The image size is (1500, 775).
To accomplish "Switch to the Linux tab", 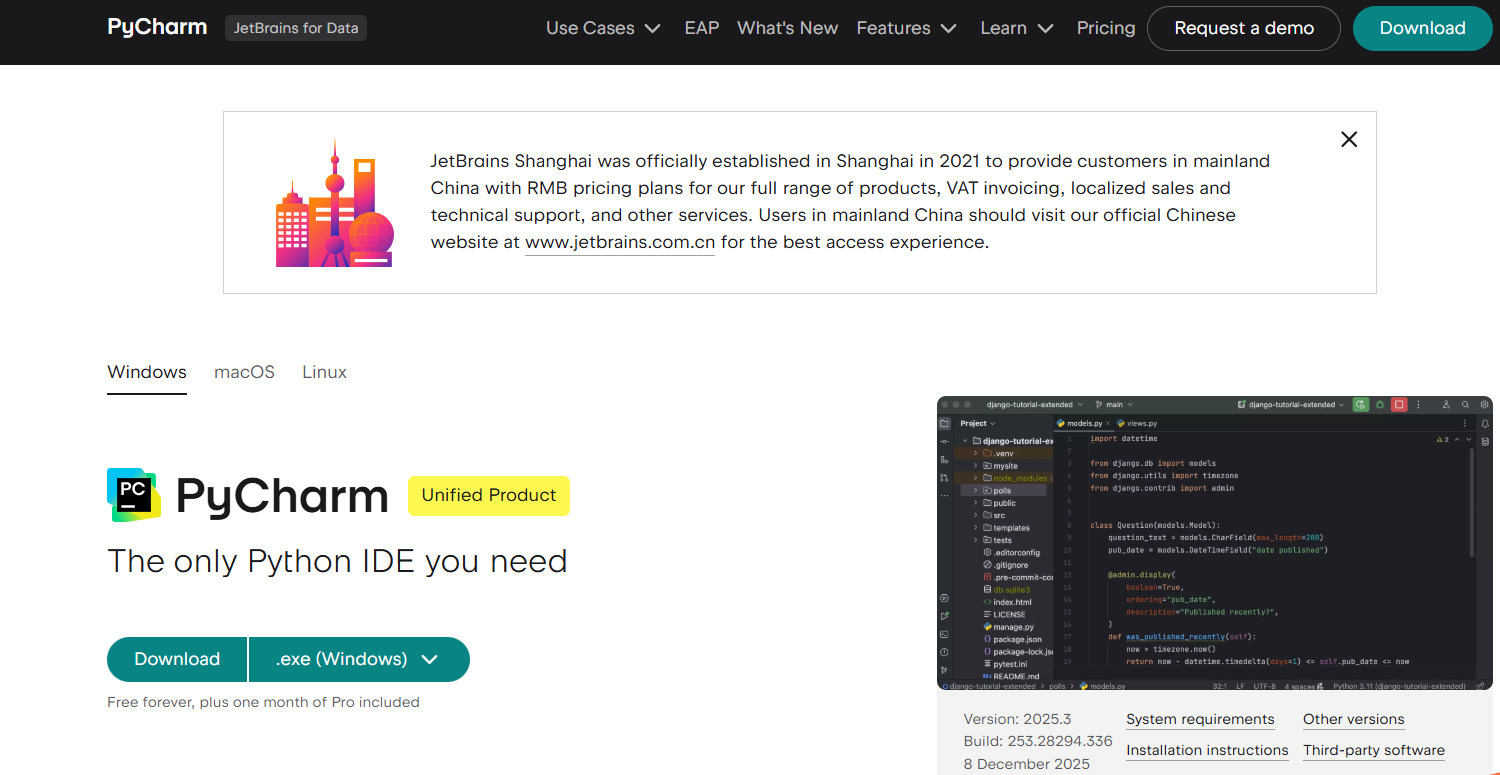I will coord(325,372).
